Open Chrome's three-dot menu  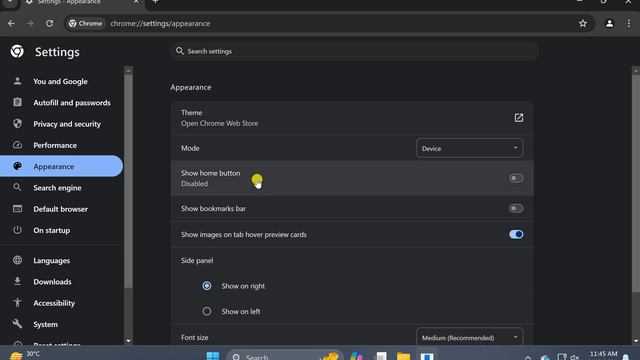click(x=629, y=24)
